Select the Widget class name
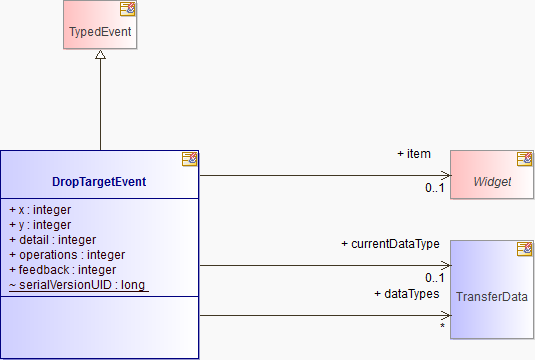This screenshot has width=535, height=360. pos(492,182)
